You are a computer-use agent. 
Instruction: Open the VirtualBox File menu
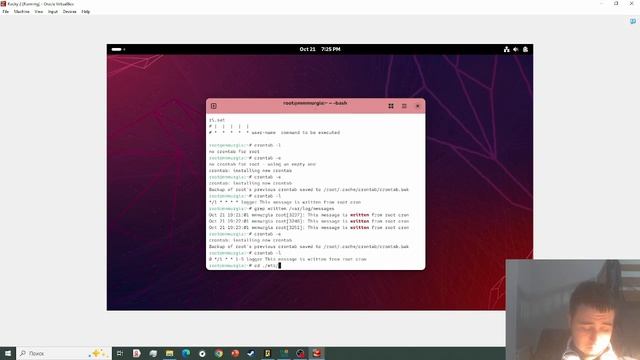pos(5,12)
